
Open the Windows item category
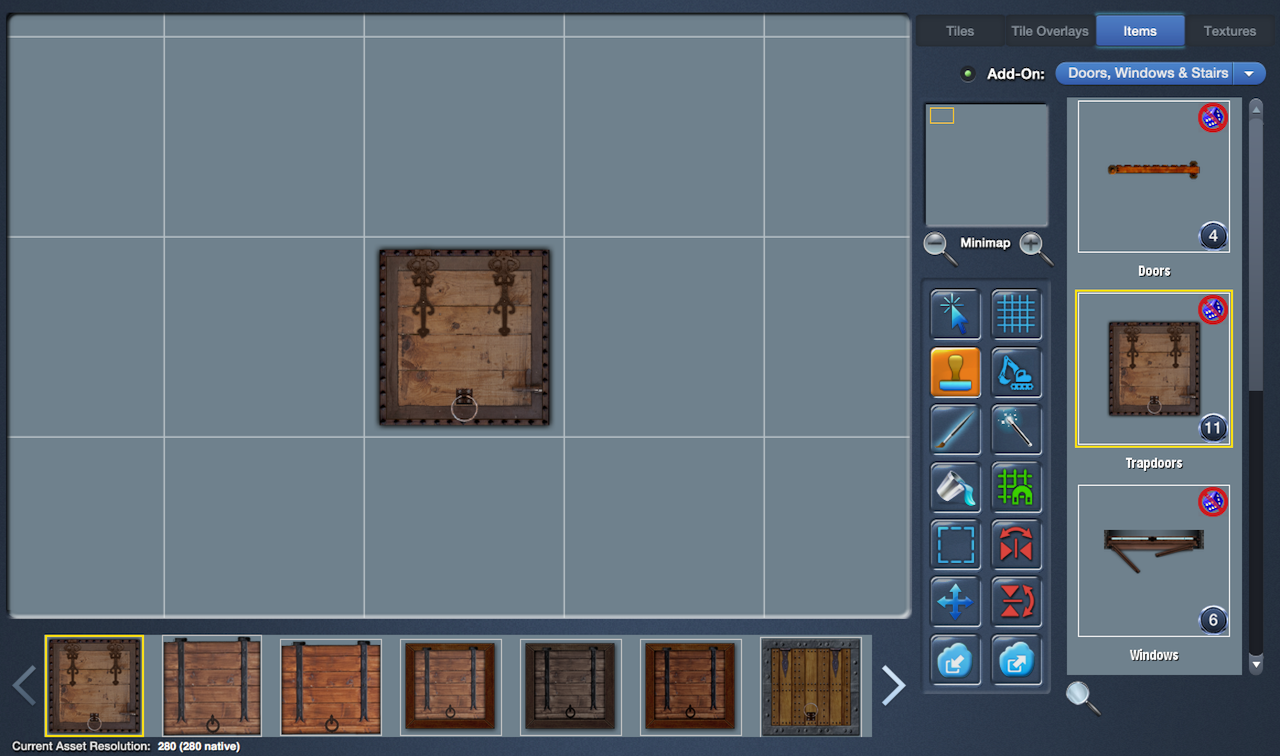coord(1154,560)
